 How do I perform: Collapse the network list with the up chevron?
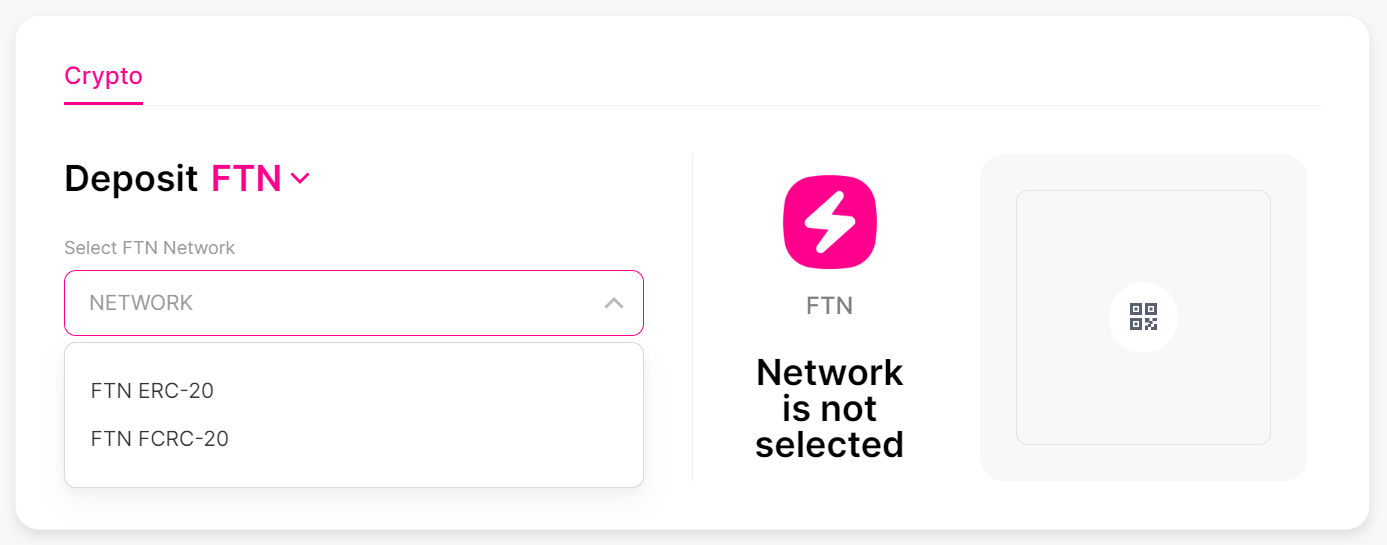pyautogui.click(x=614, y=302)
